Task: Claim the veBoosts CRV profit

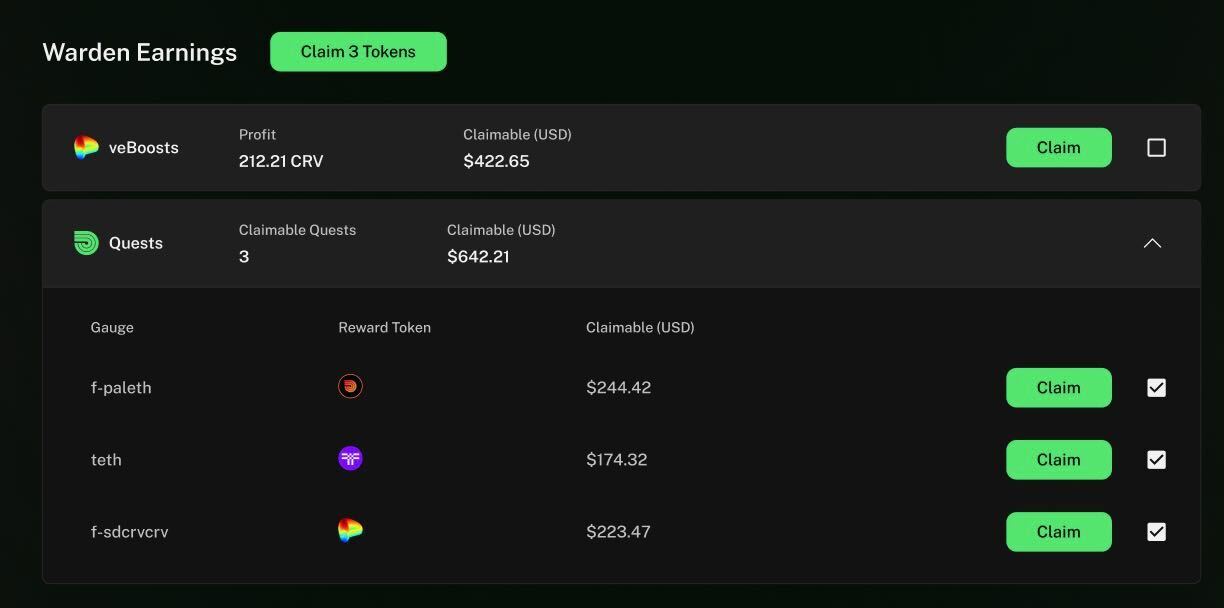Action: click(x=1058, y=148)
